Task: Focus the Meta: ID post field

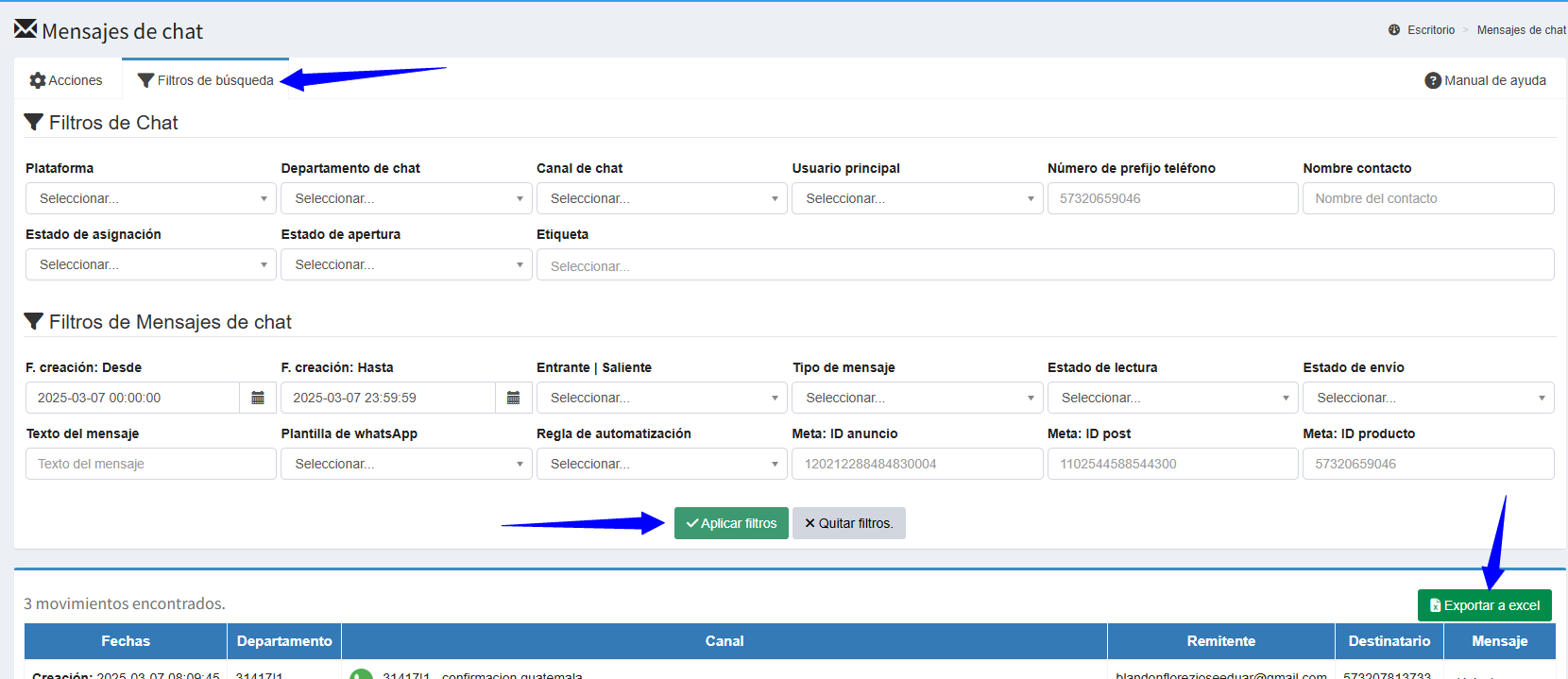Action: coord(1173,464)
